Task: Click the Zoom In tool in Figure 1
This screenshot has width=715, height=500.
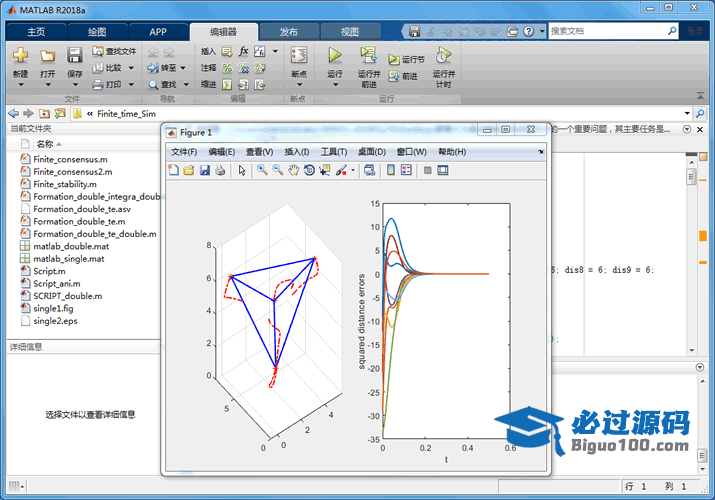Action: (262, 170)
